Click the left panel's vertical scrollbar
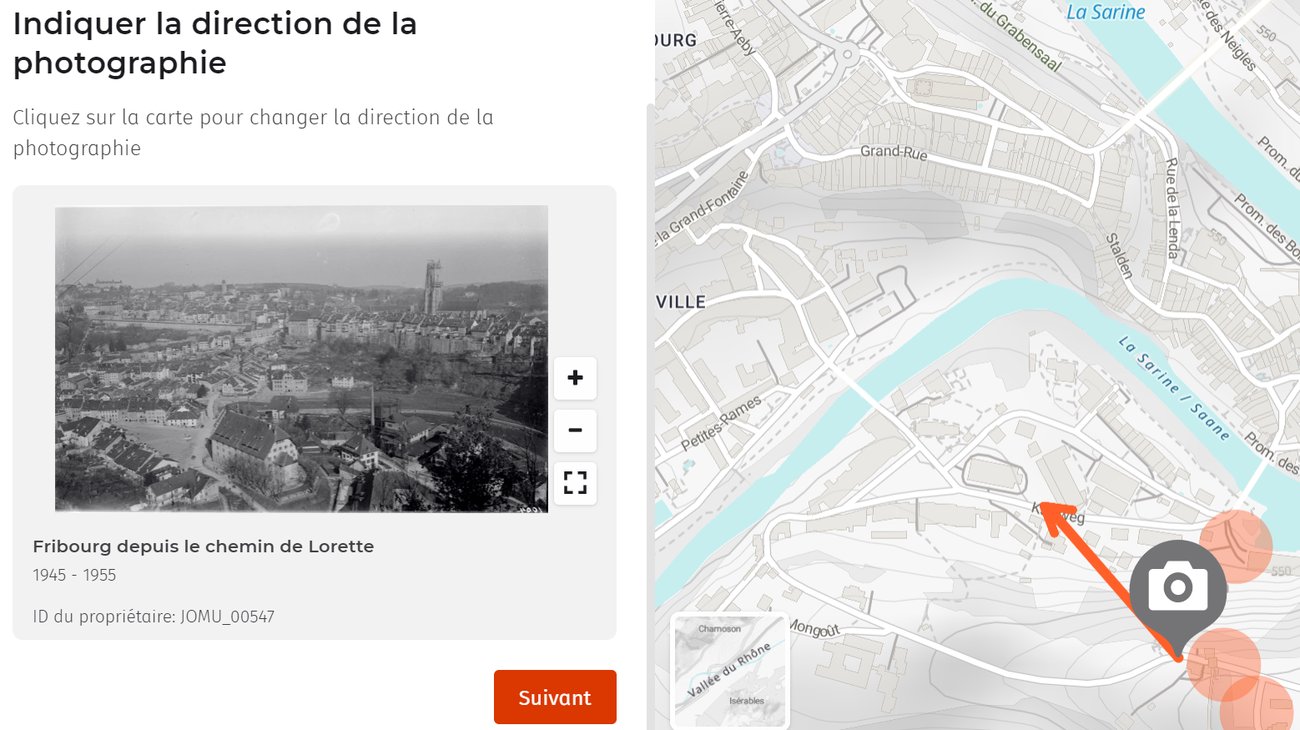 650,400
